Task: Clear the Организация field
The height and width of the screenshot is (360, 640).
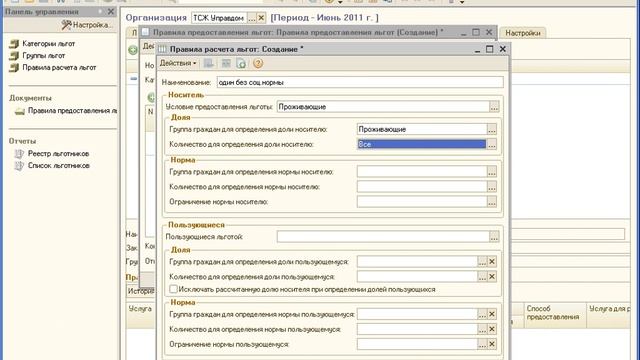Action: point(261,18)
